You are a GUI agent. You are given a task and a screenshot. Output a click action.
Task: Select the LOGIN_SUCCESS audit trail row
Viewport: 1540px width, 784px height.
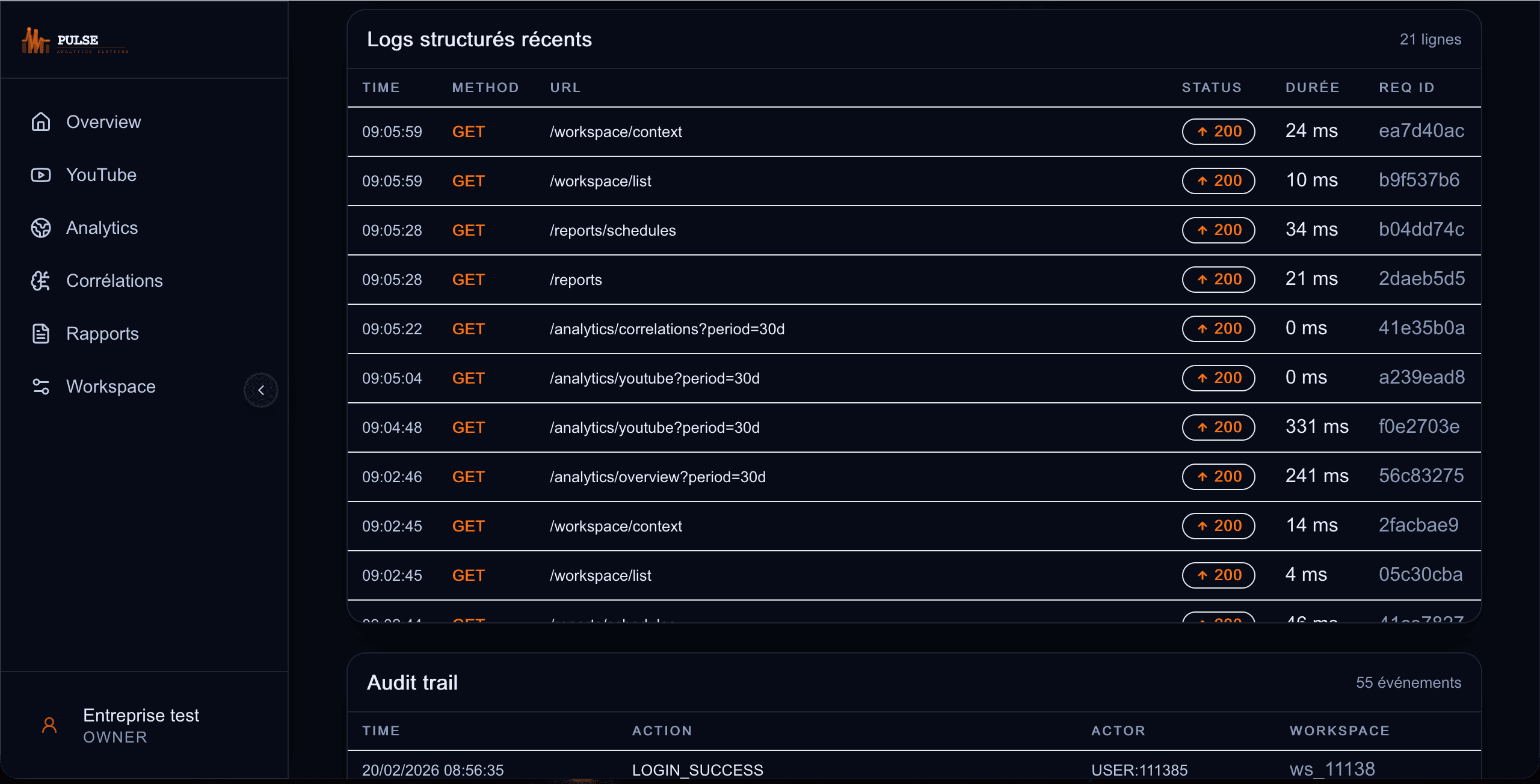click(x=697, y=770)
